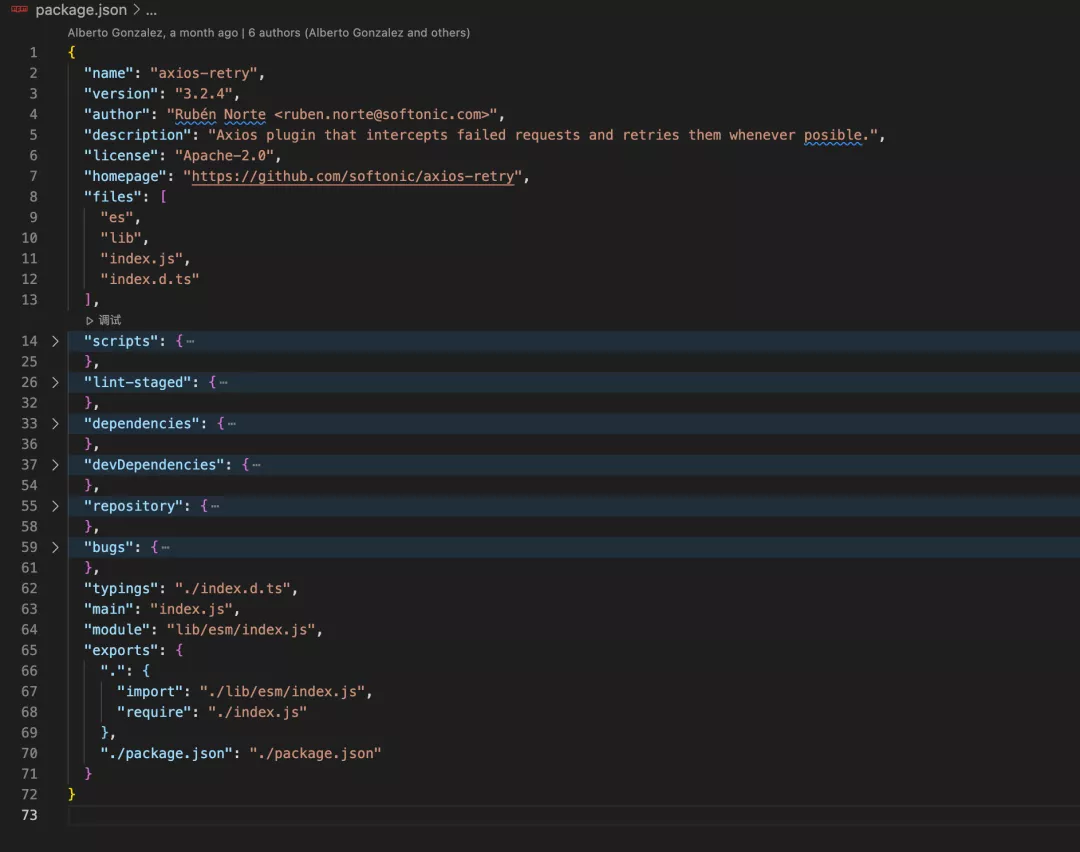
Task: Open the breadcrumb ellipsis symbol picker
Action: click(152, 10)
